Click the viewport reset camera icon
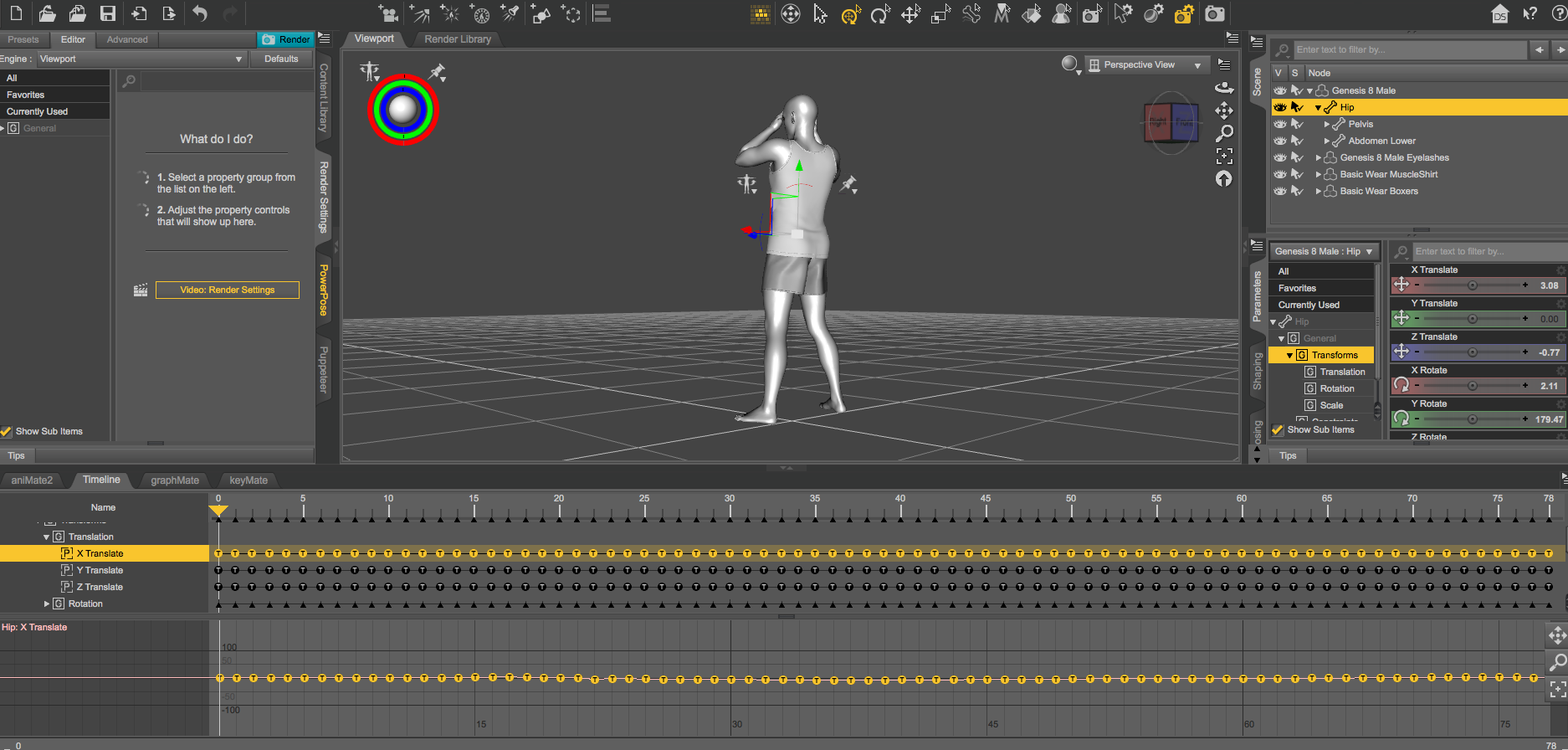The height and width of the screenshot is (750, 1568). coord(1224,178)
